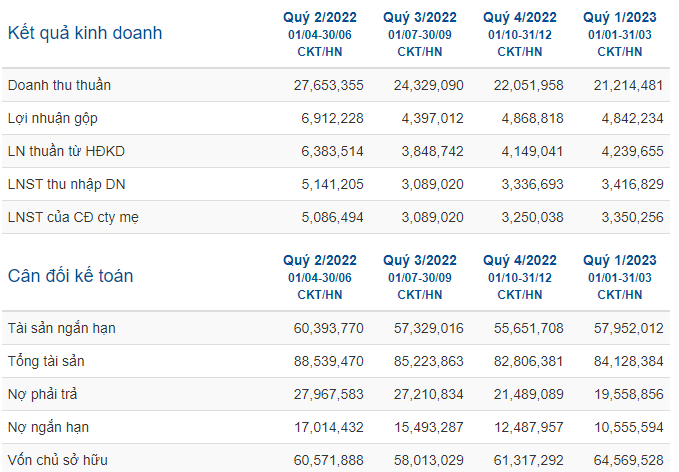Screen dimensions: 679x472
Task: Click the Tổng tài sản row label
Action: pyautogui.click(x=46, y=361)
